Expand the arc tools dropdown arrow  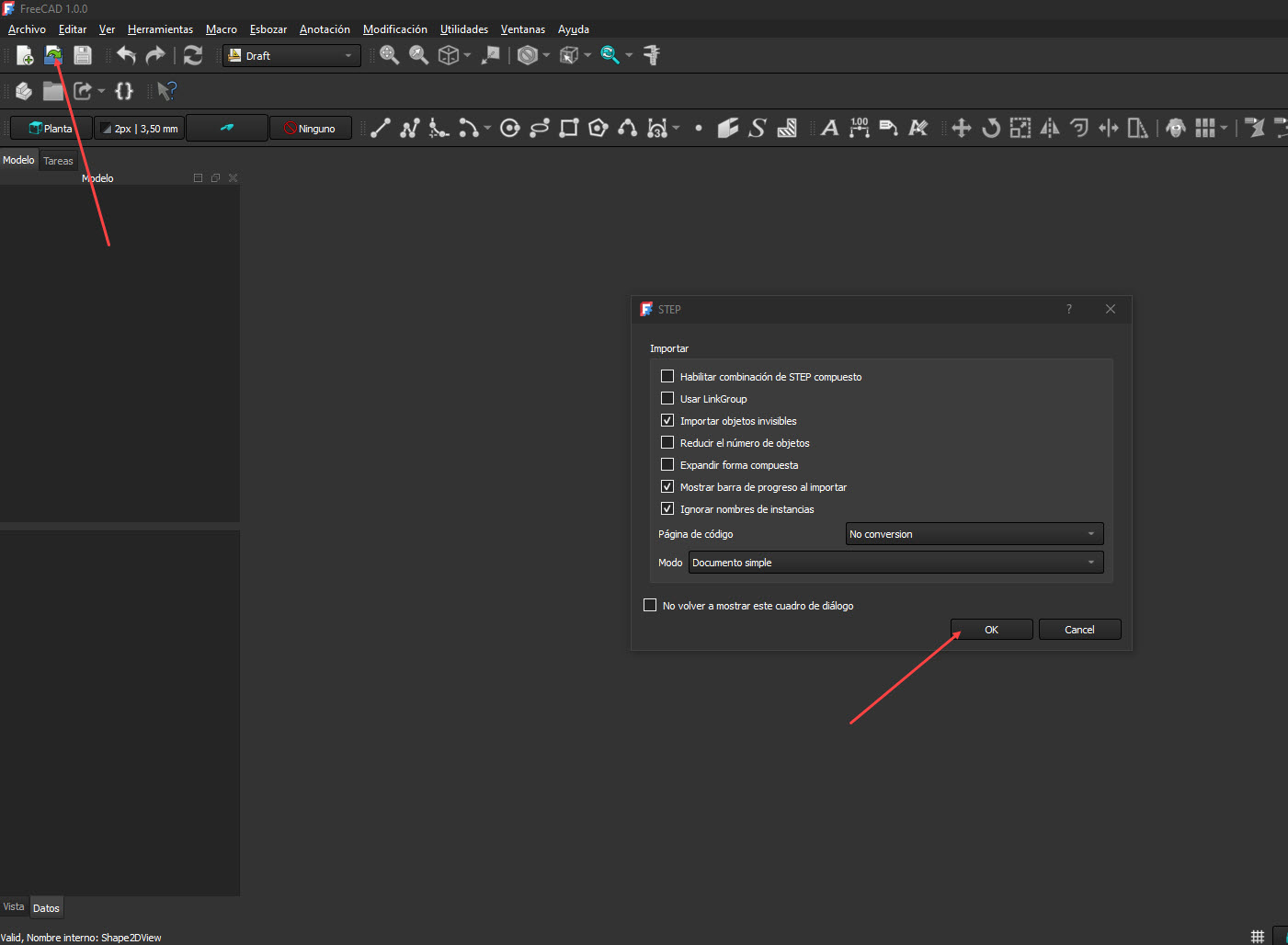[x=487, y=128]
